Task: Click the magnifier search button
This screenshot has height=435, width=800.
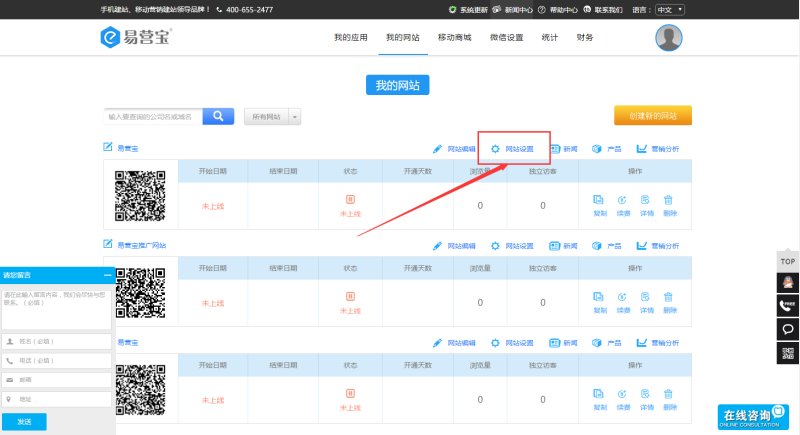Action: tap(218, 117)
